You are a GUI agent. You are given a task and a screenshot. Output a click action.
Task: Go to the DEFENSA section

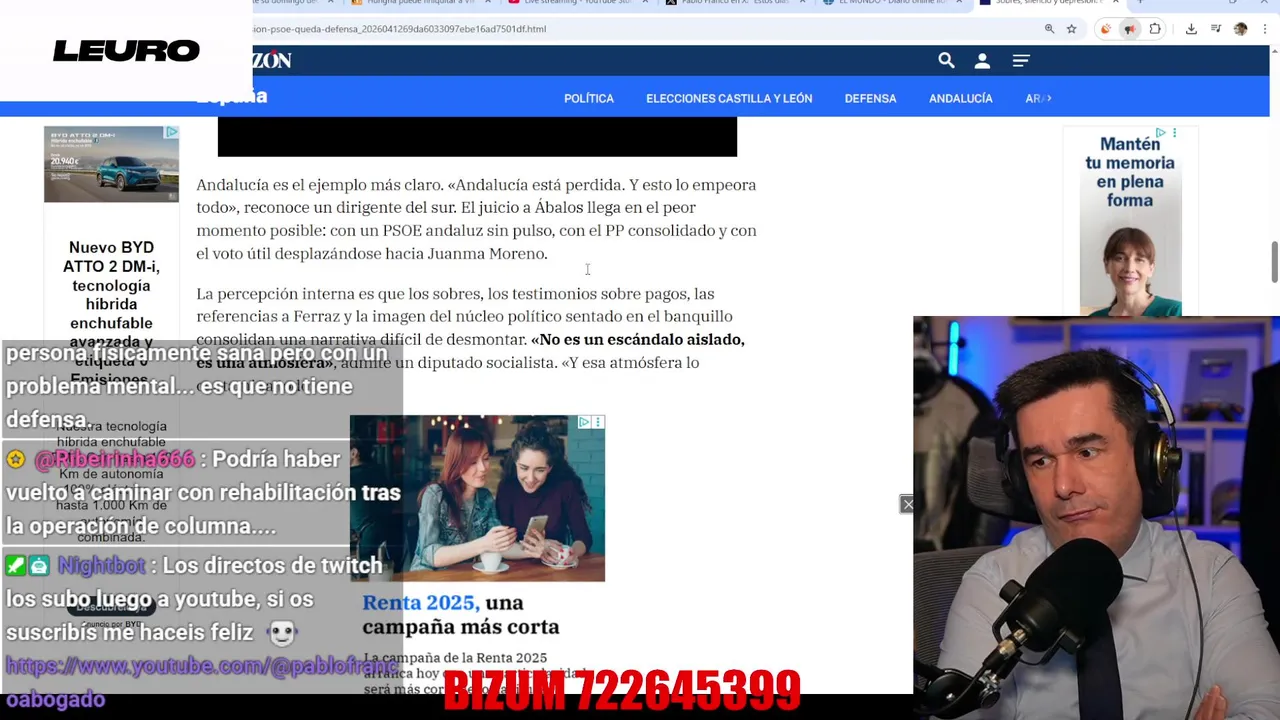point(870,98)
